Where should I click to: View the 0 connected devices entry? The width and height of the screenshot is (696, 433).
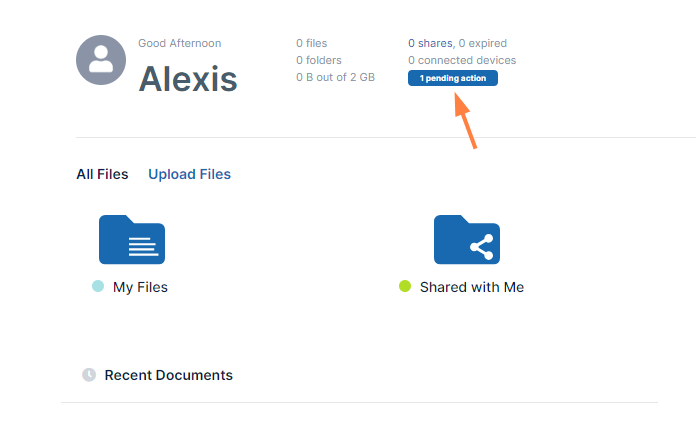click(x=462, y=60)
